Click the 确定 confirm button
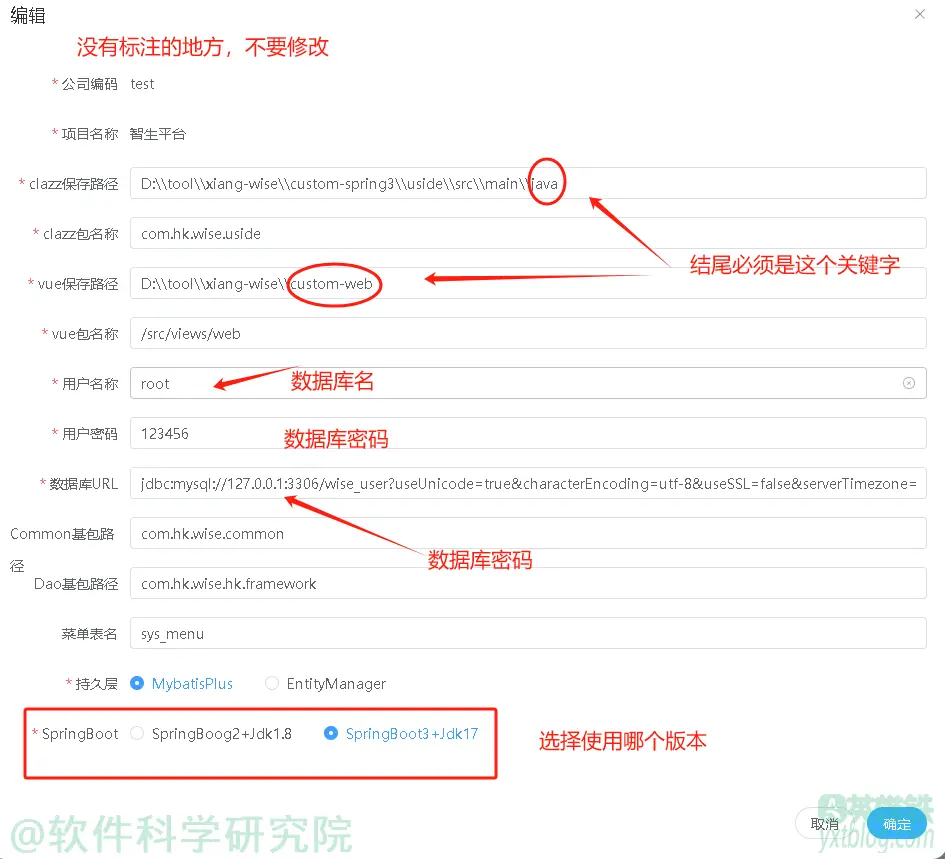The height and width of the screenshot is (859, 945). 896,824
